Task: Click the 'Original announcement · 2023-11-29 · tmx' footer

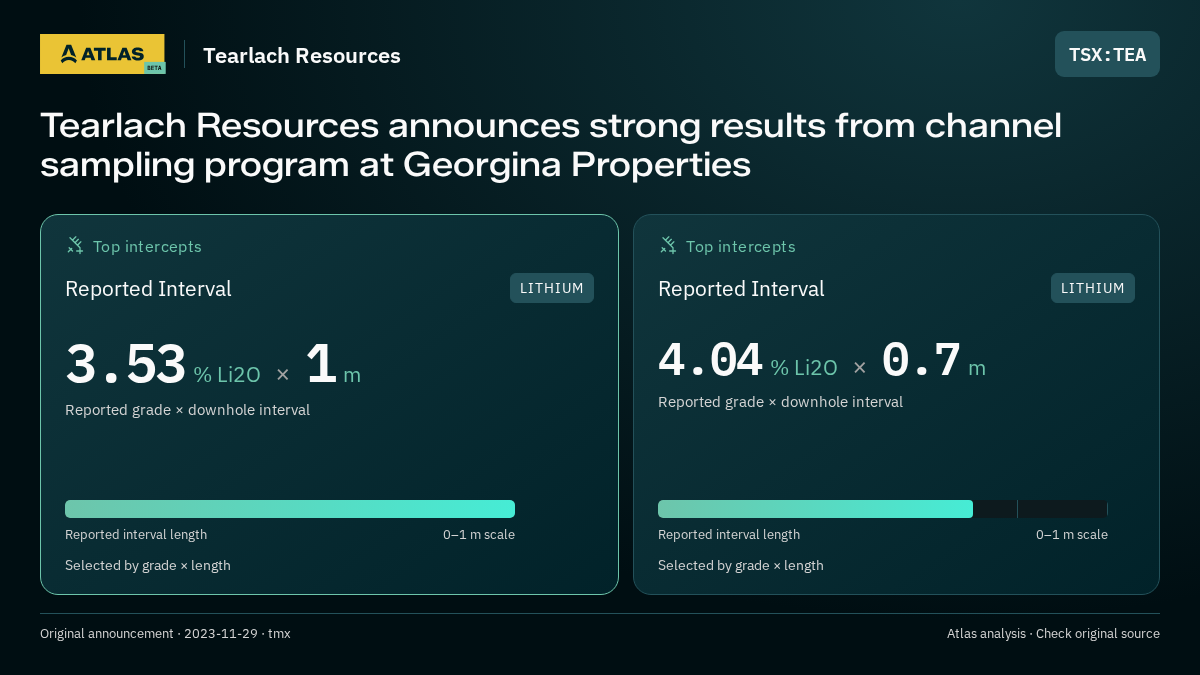Action: coord(165,634)
